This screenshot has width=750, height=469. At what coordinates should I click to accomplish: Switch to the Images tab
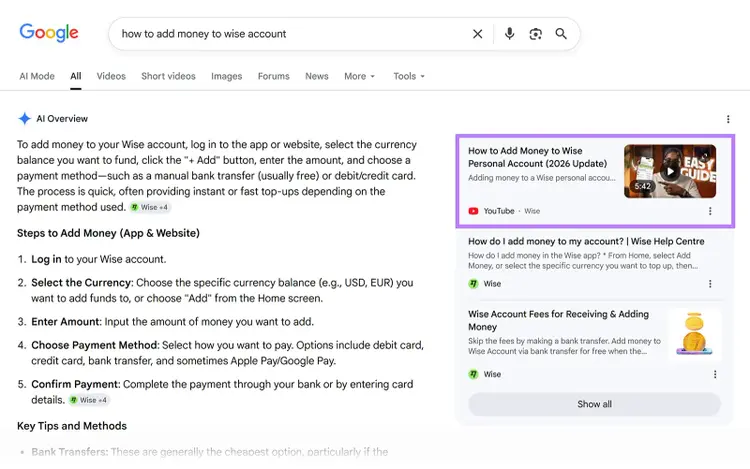[227, 76]
